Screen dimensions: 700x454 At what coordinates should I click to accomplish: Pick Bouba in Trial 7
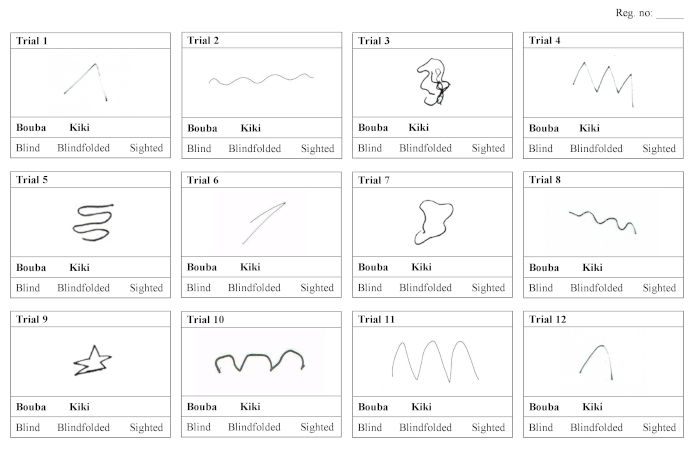373,267
